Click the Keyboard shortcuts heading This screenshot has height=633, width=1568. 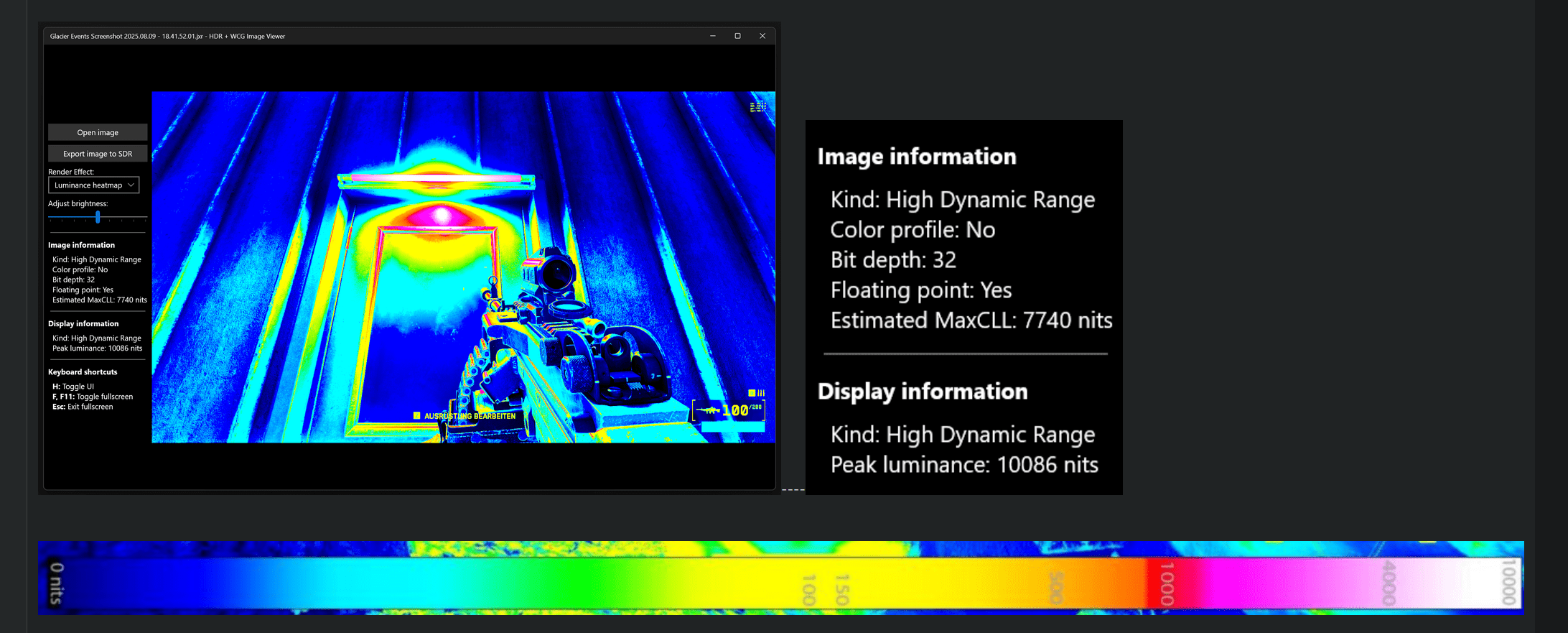coord(83,372)
